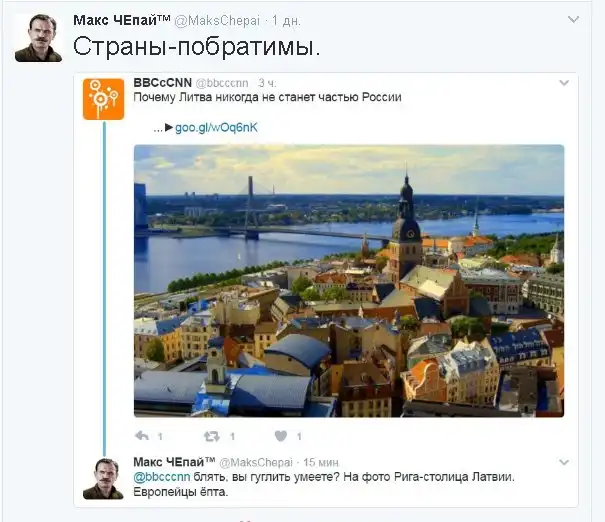Click the '1 дн.' timestamp on the top tweet

(x=286, y=20)
